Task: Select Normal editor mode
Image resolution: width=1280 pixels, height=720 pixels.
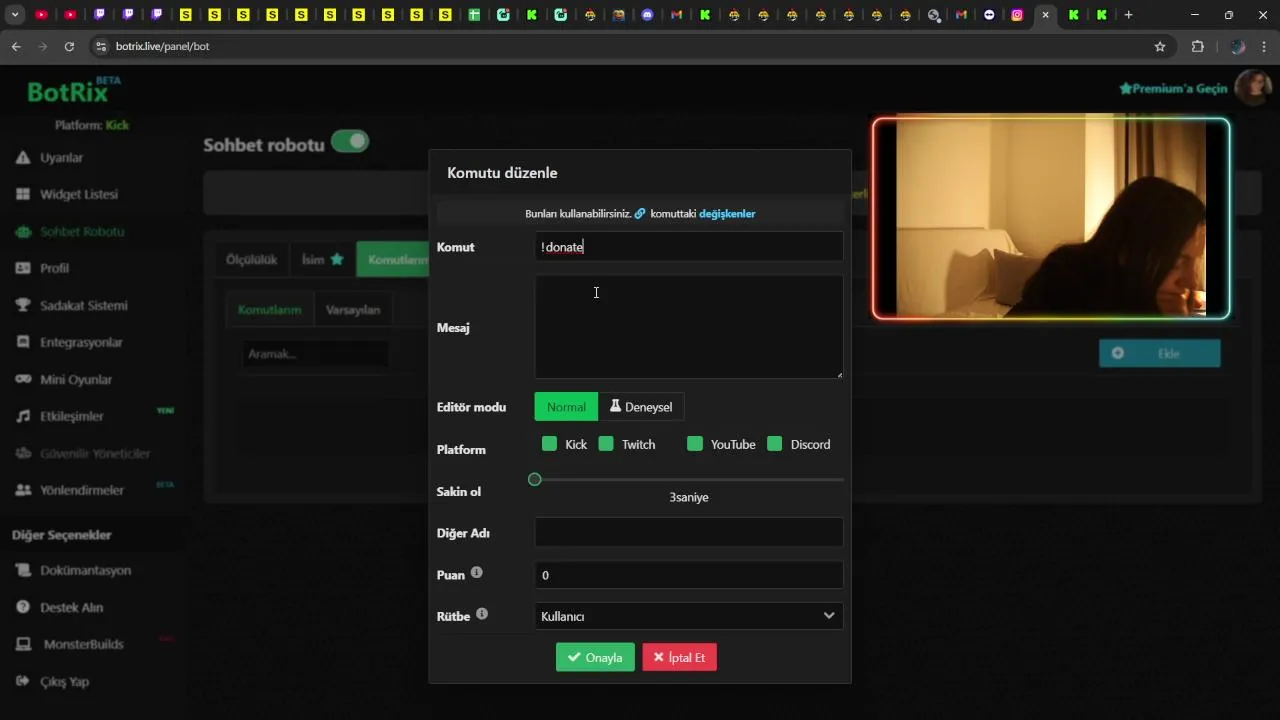Action: (566, 407)
